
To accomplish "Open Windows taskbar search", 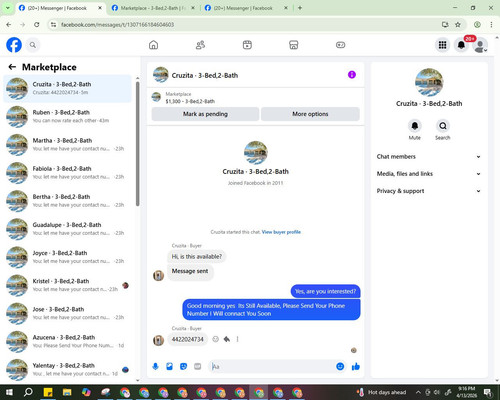I will [x=28, y=392].
